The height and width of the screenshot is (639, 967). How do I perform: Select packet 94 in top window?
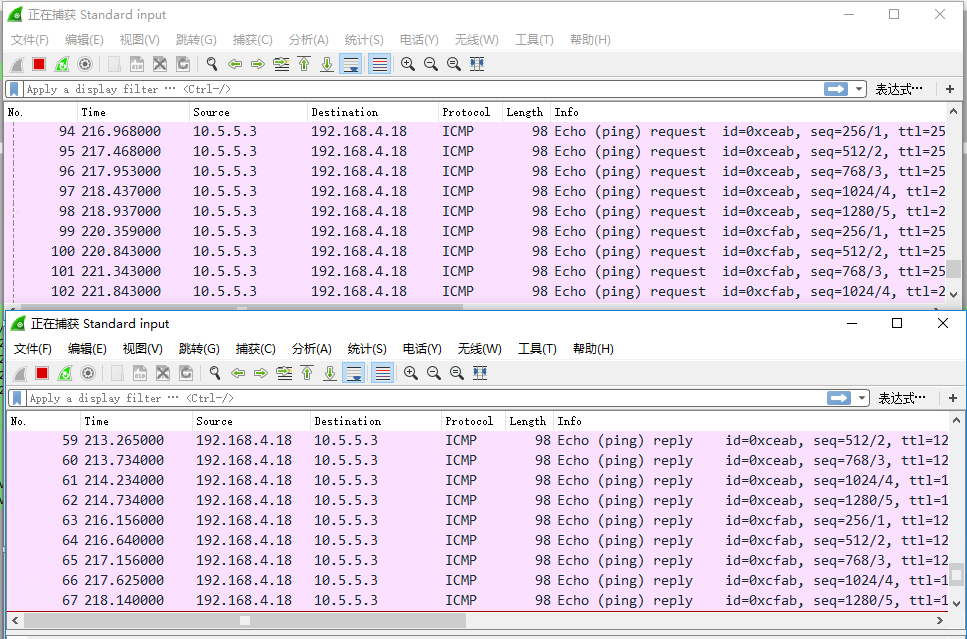(x=475, y=131)
